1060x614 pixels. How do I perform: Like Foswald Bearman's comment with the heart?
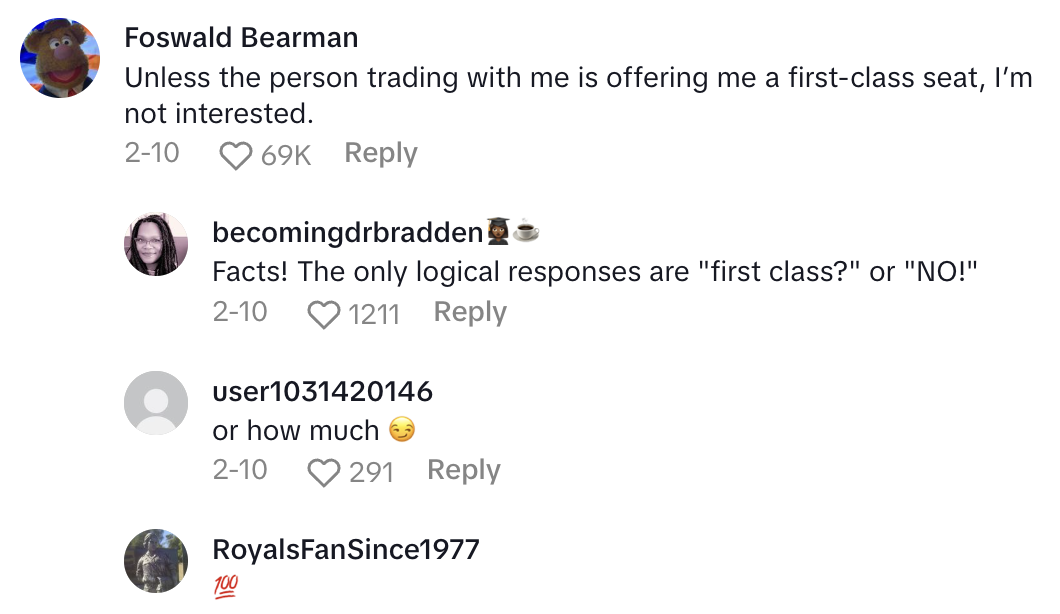click(x=235, y=155)
